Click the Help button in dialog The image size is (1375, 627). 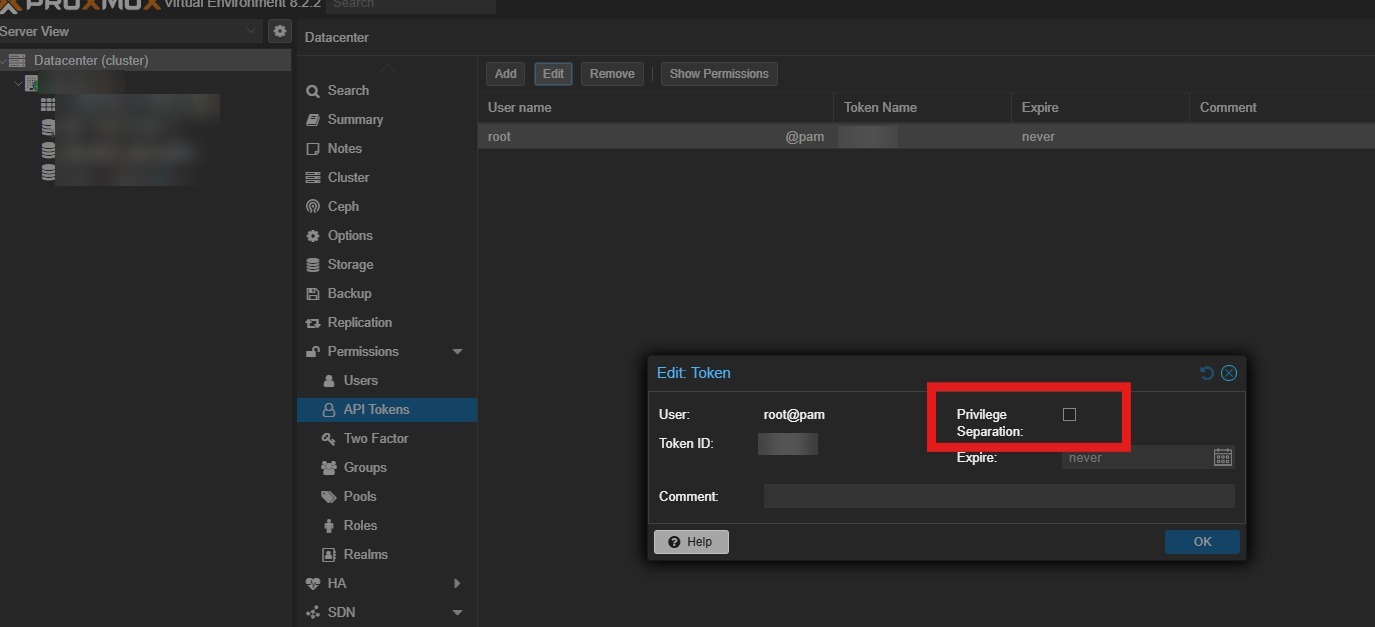[x=691, y=542]
